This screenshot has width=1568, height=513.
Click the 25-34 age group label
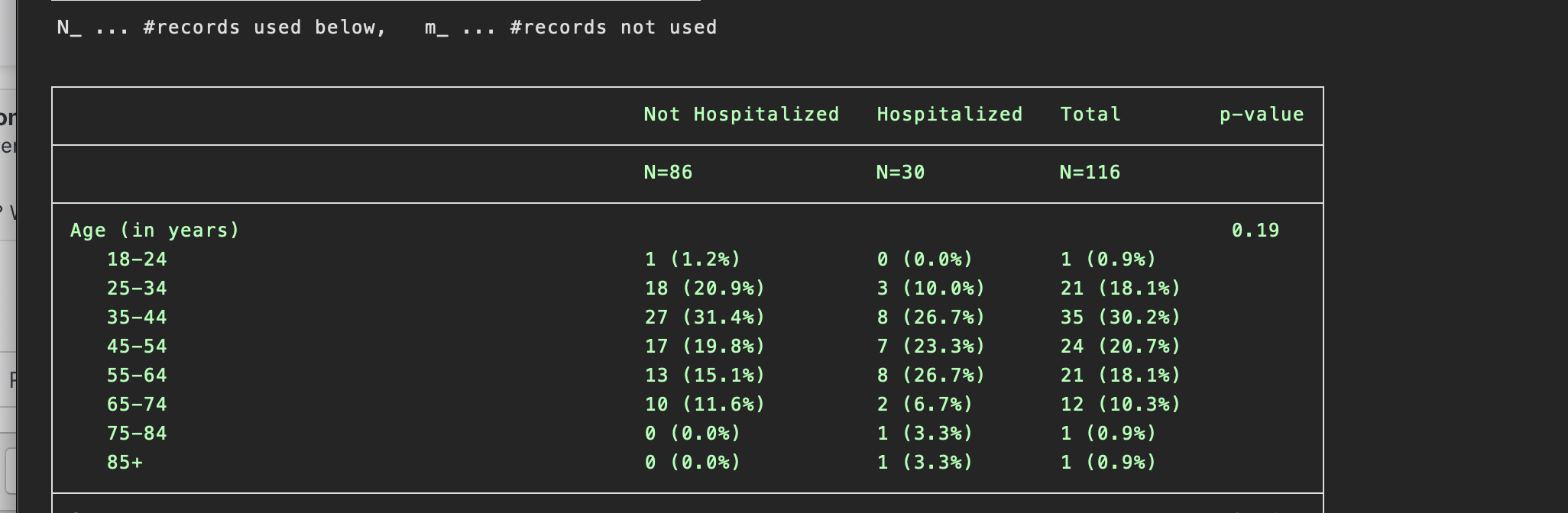click(137, 289)
